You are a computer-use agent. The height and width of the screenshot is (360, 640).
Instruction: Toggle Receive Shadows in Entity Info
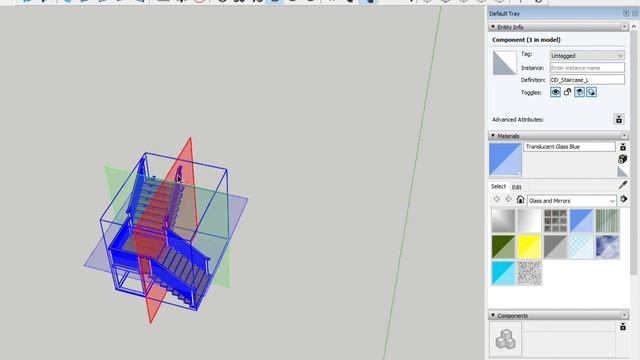(x=580, y=92)
